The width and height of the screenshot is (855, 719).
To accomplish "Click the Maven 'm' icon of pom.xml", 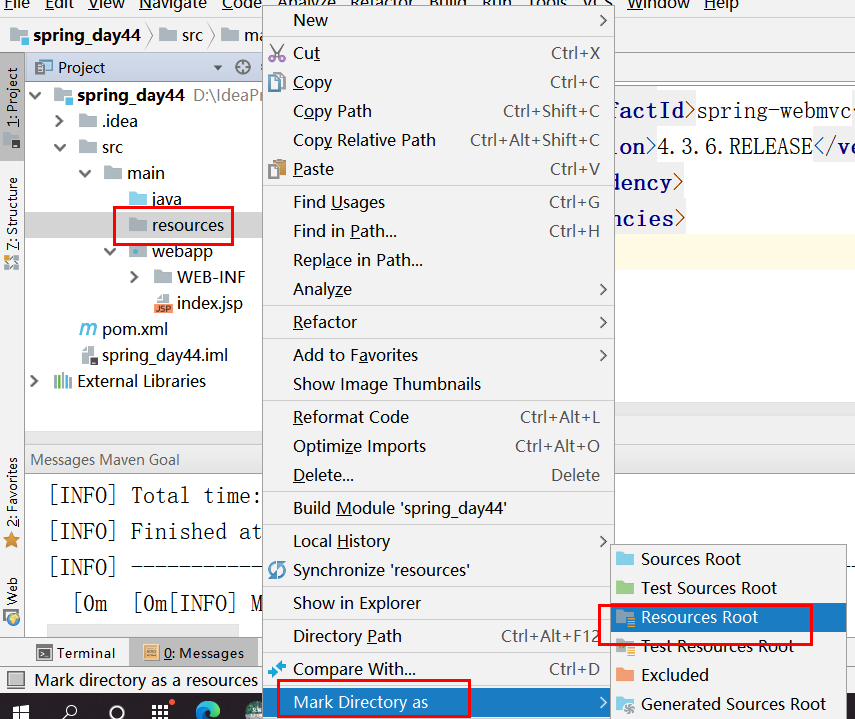I will pos(88,329).
